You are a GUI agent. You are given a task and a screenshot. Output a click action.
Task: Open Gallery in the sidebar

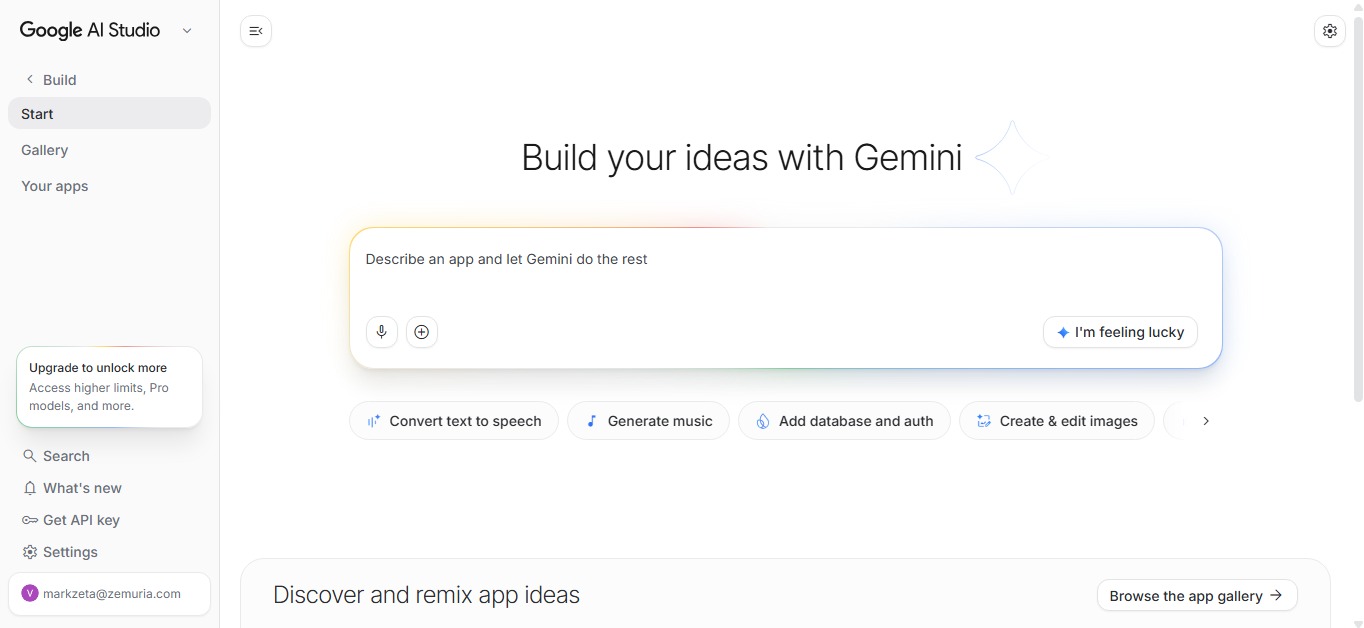[x=109, y=150]
